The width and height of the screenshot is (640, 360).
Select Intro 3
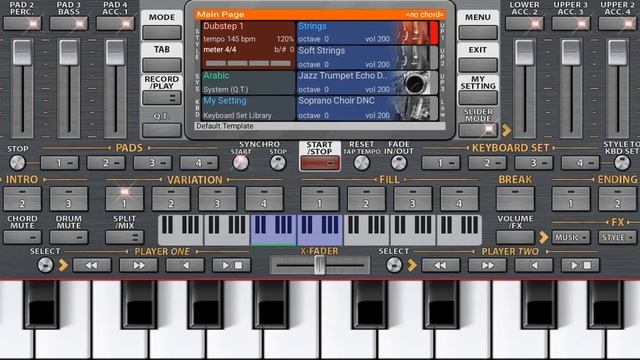point(69,199)
